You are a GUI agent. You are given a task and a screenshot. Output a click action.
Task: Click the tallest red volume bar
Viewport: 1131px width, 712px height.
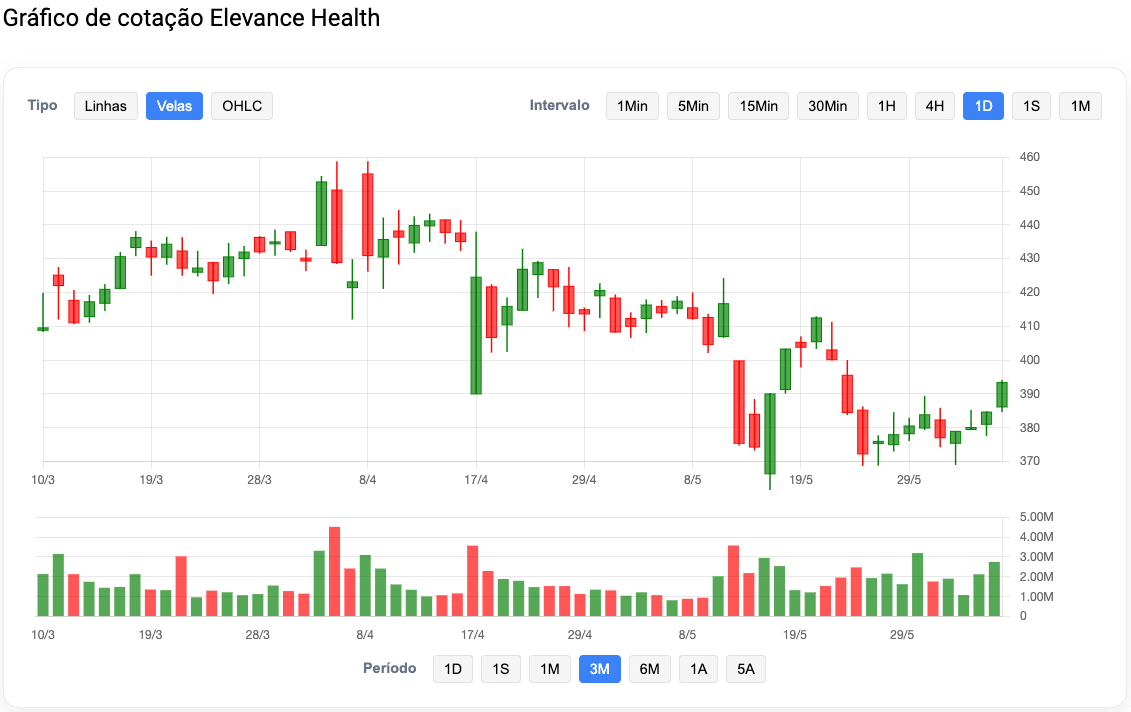[x=335, y=572]
